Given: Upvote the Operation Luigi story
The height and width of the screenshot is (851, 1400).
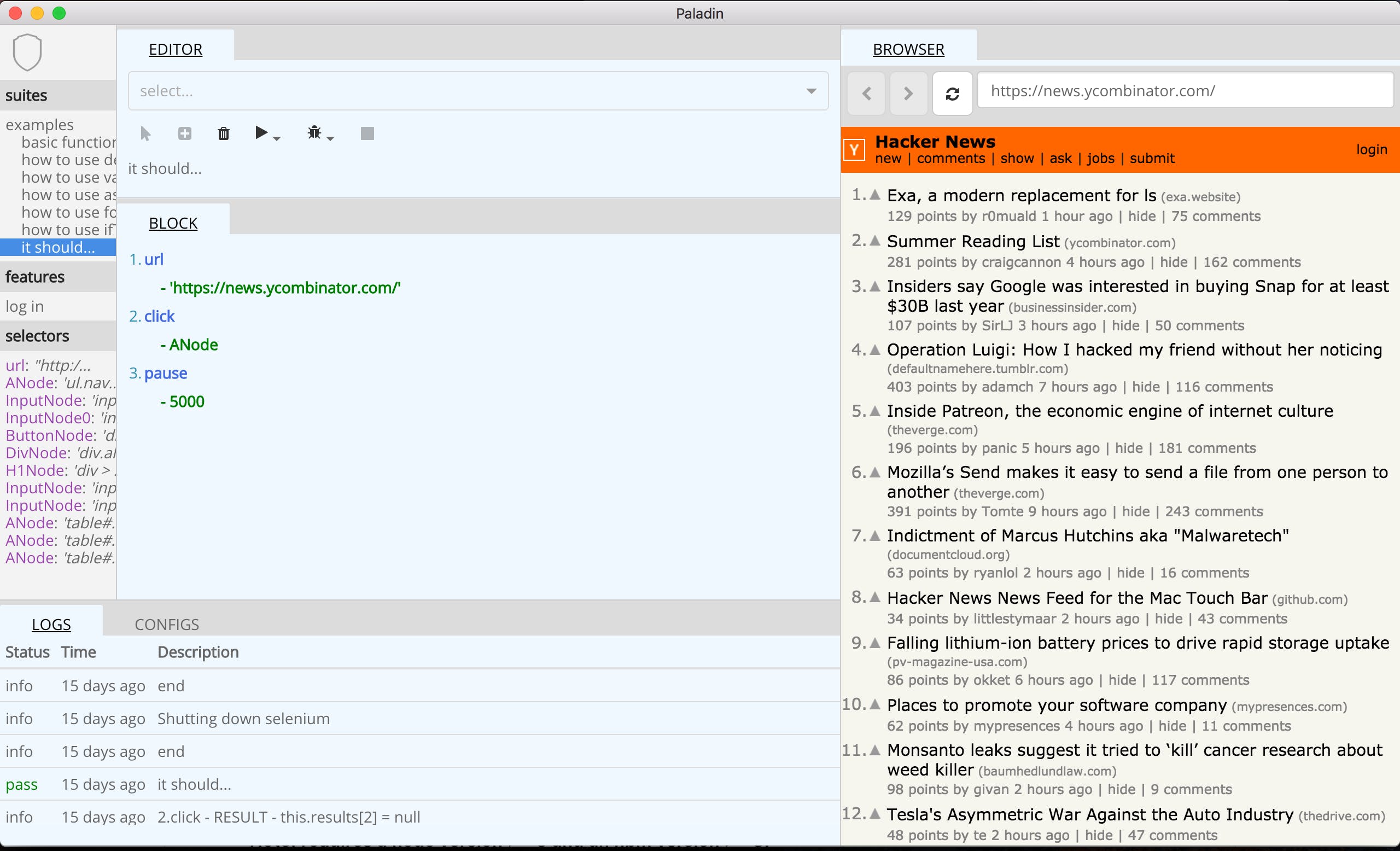Looking at the screenshot, I should [x=875, y=349].
